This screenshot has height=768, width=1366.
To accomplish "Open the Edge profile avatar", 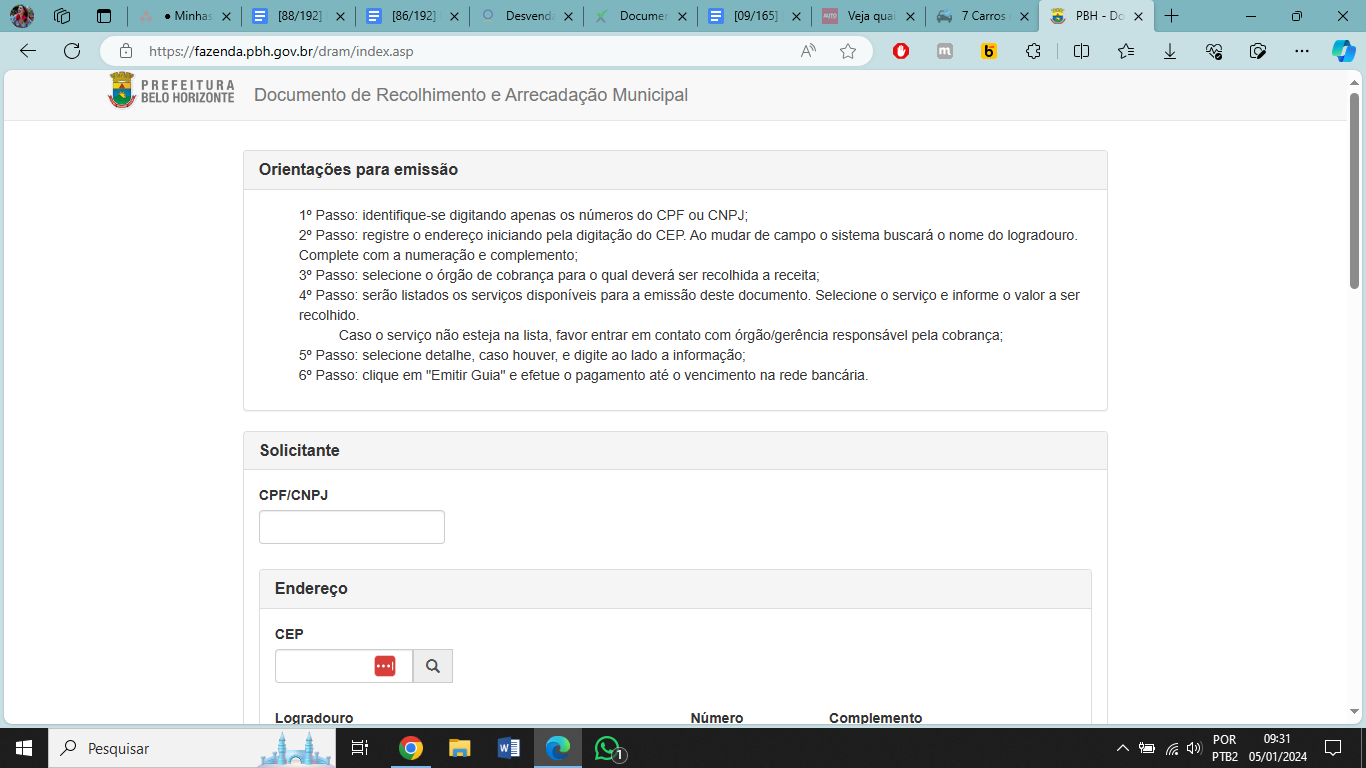I will 22,16.
